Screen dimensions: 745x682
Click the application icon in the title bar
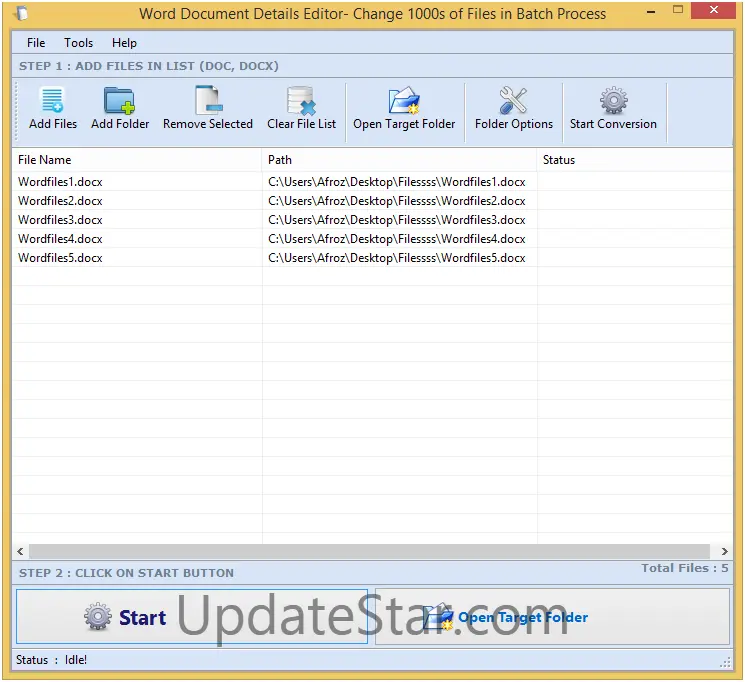coord(22,13)
